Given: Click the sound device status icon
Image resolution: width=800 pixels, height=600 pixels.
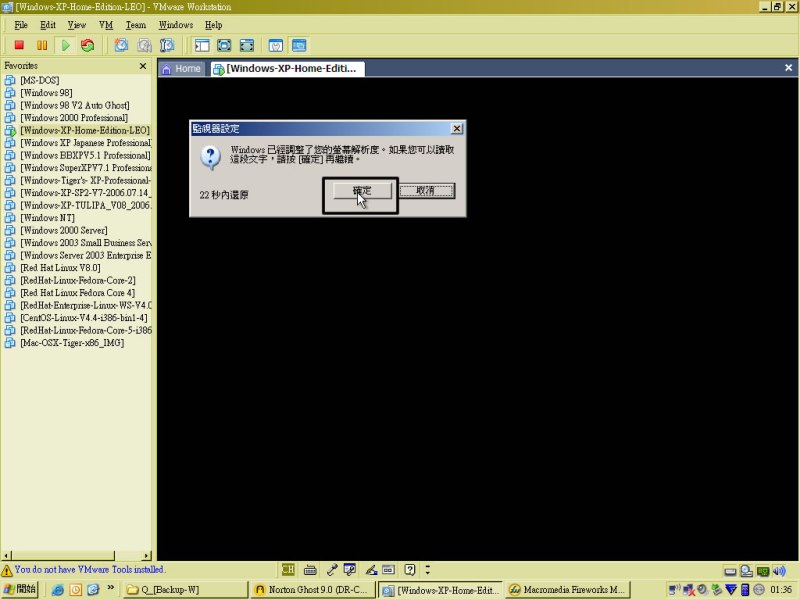Looking at the screenshot, I should pos(779,570).
